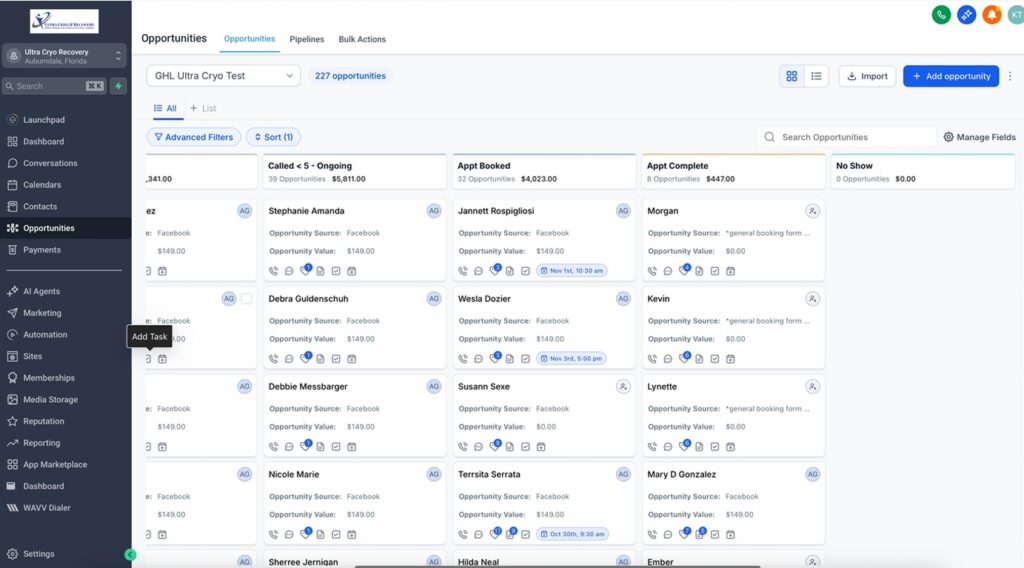View tags on Stephanie Amanda card
Screen dimensions: 1024x568
(x=305, y=270)
